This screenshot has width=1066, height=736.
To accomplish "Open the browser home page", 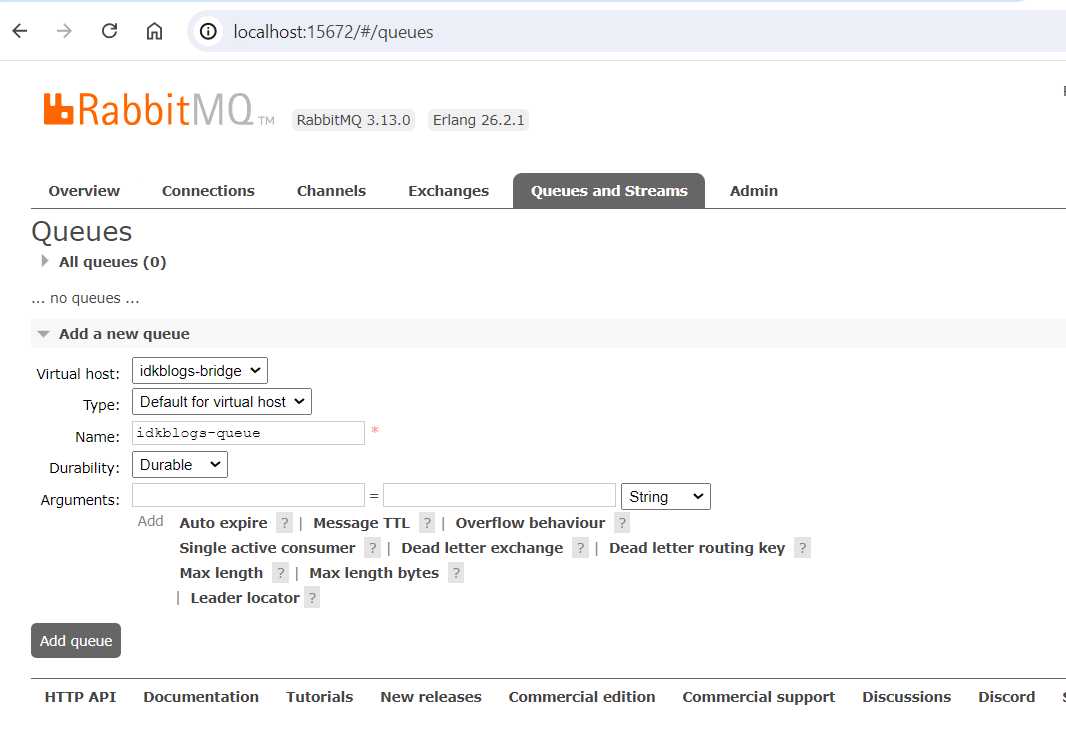I will 154,31.
